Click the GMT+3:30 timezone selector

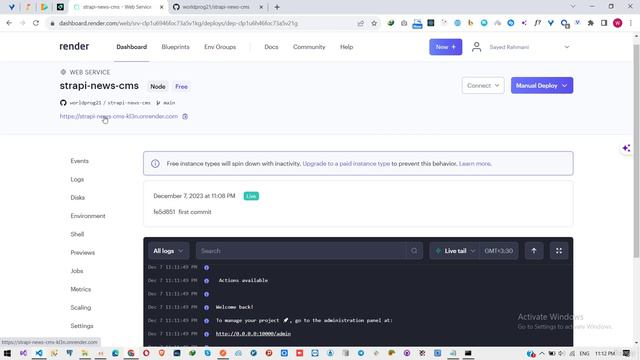point(498,251)
